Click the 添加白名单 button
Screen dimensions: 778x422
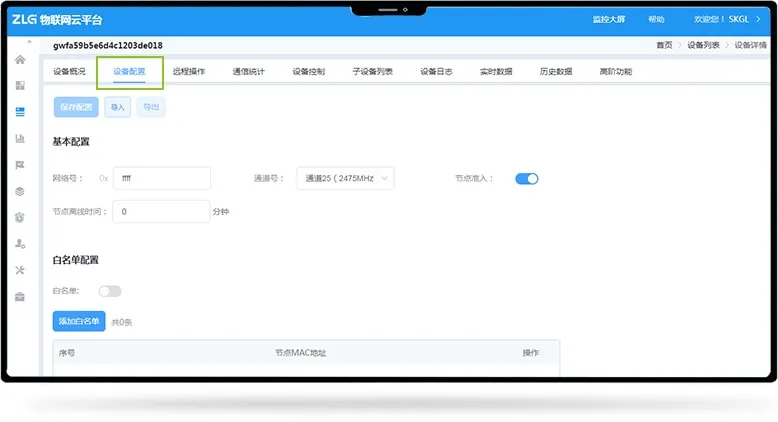[78, 321]
